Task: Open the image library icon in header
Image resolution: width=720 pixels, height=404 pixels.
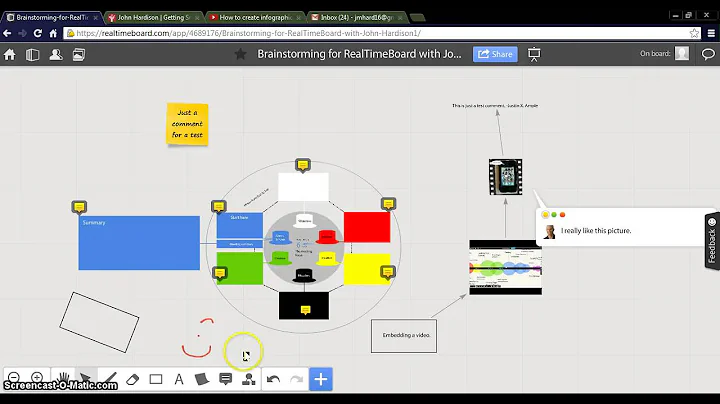Action: point(79,55)
